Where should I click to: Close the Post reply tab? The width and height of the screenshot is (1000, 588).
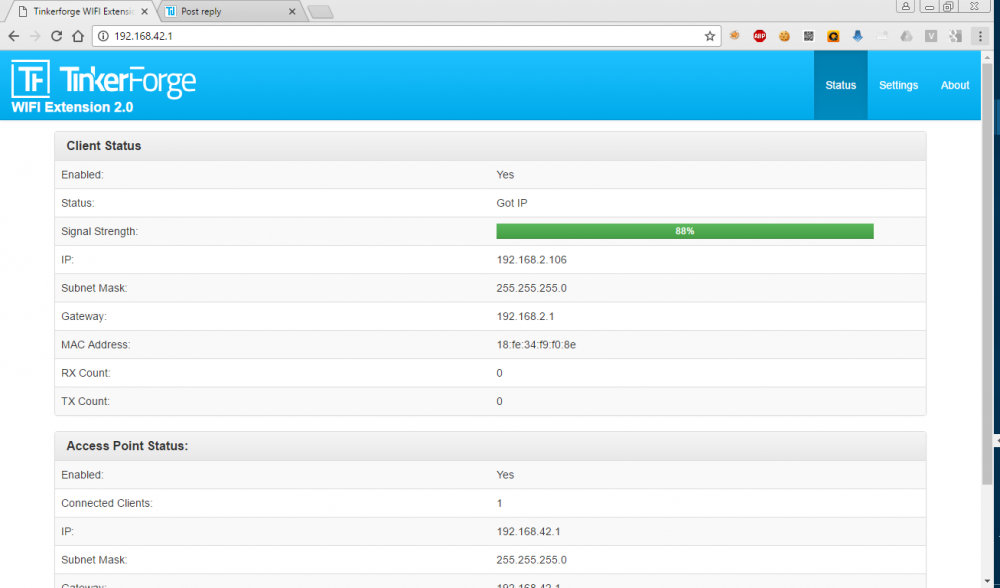(292, 12)
